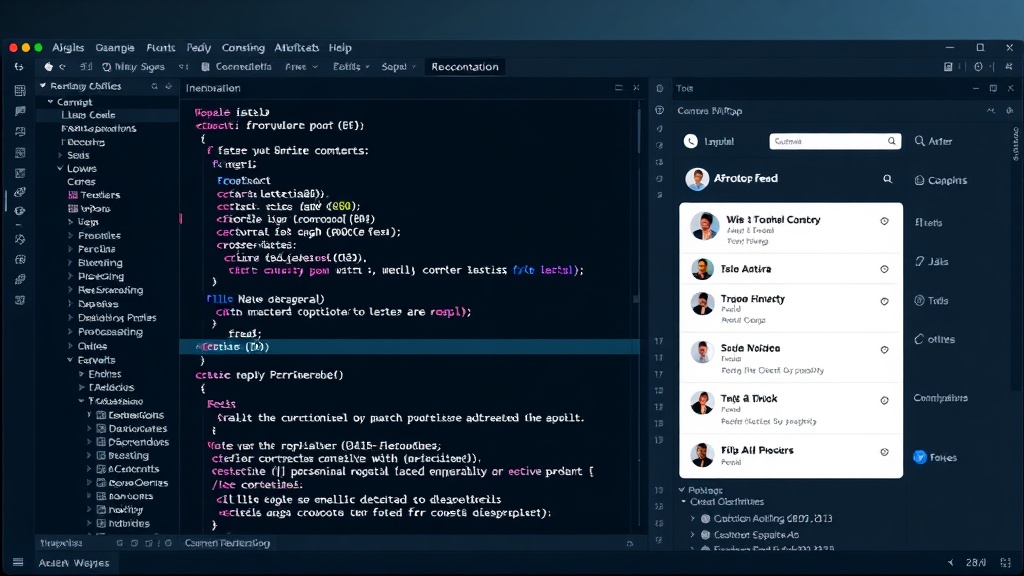1024x576 pixels.
Task: Expand the Blooming tree node
Action: pos(71,263)
